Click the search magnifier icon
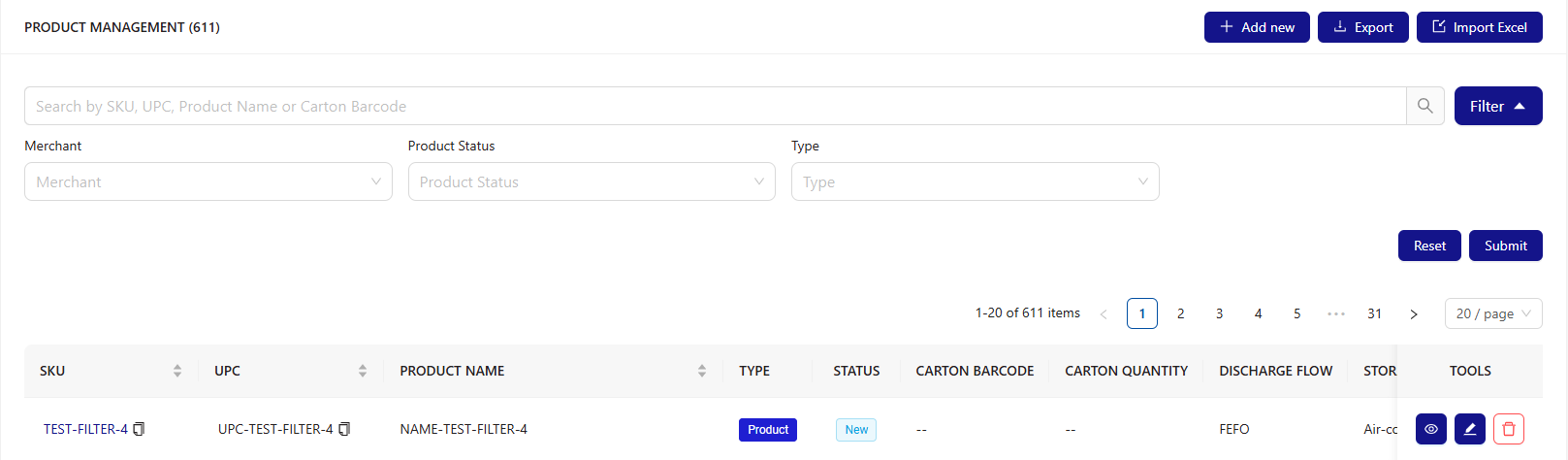The image size is (1568, 460). point(1424,106)
